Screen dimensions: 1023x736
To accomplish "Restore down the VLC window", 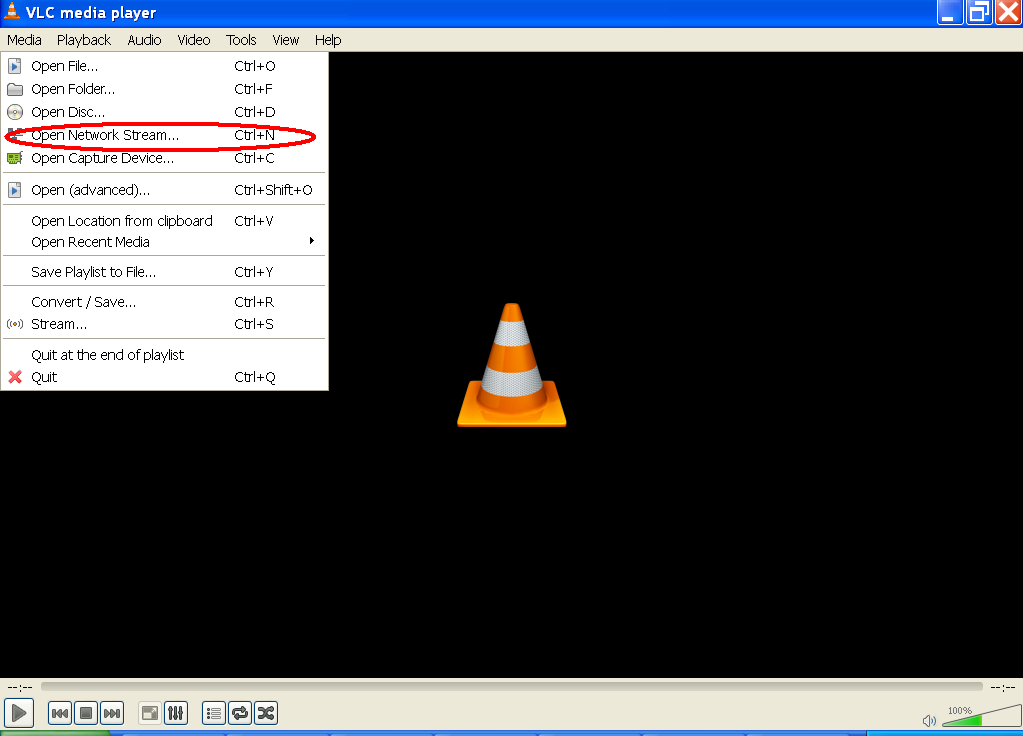I will coord(979,12).
